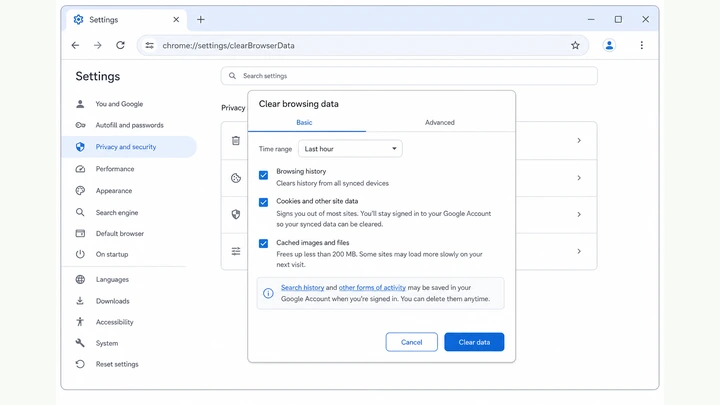Click the Autofill key icon

(80, 125)
